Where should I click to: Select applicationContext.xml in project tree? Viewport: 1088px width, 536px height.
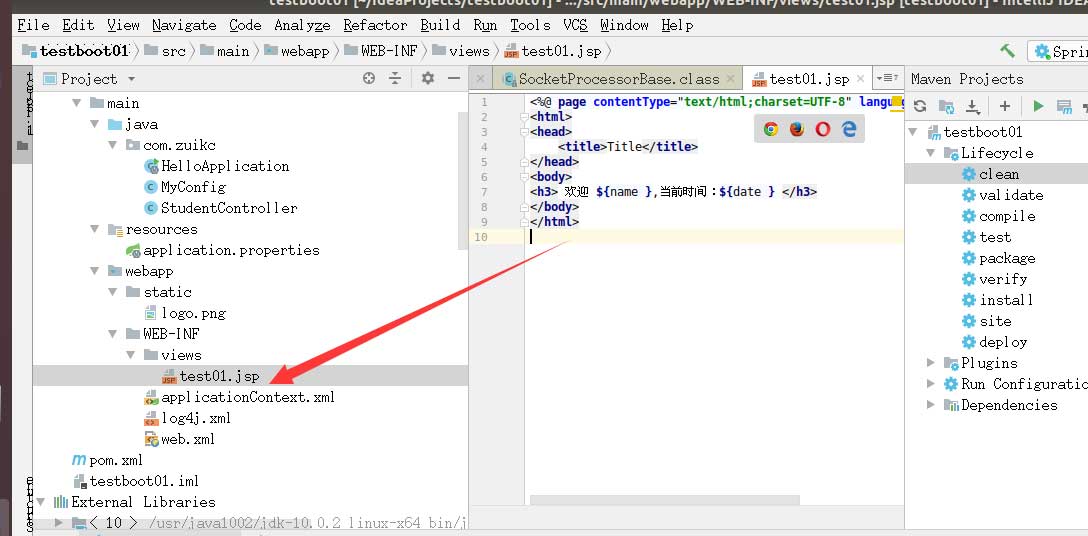point(248,397)
